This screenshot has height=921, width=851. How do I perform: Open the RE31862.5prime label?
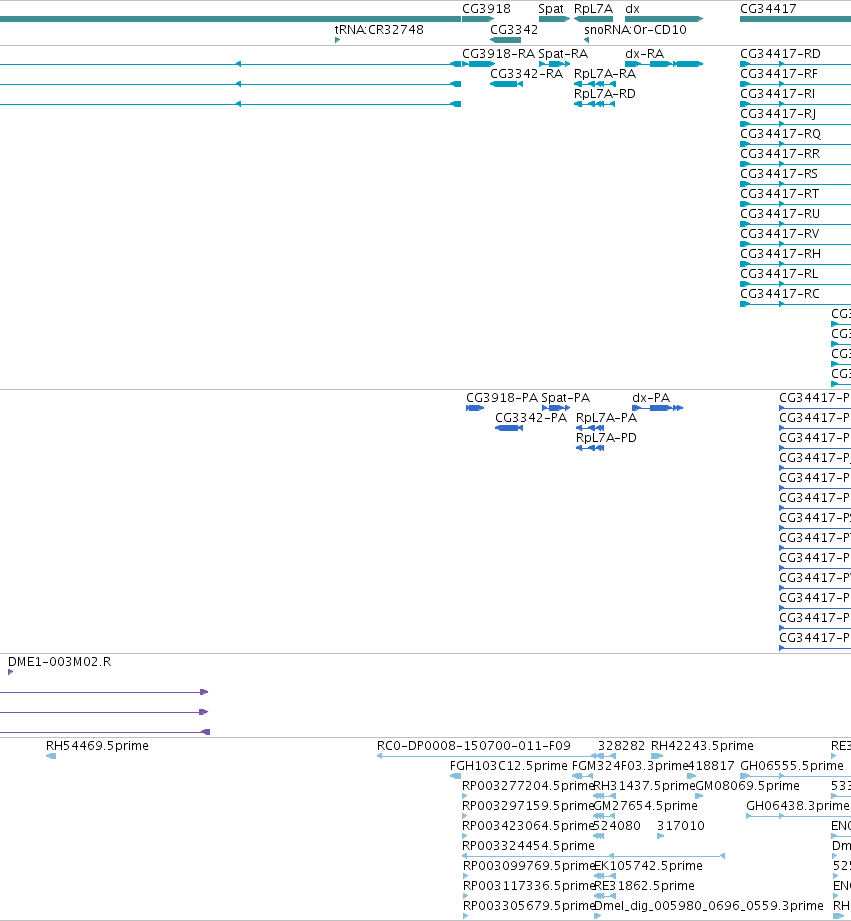point(644,885)
